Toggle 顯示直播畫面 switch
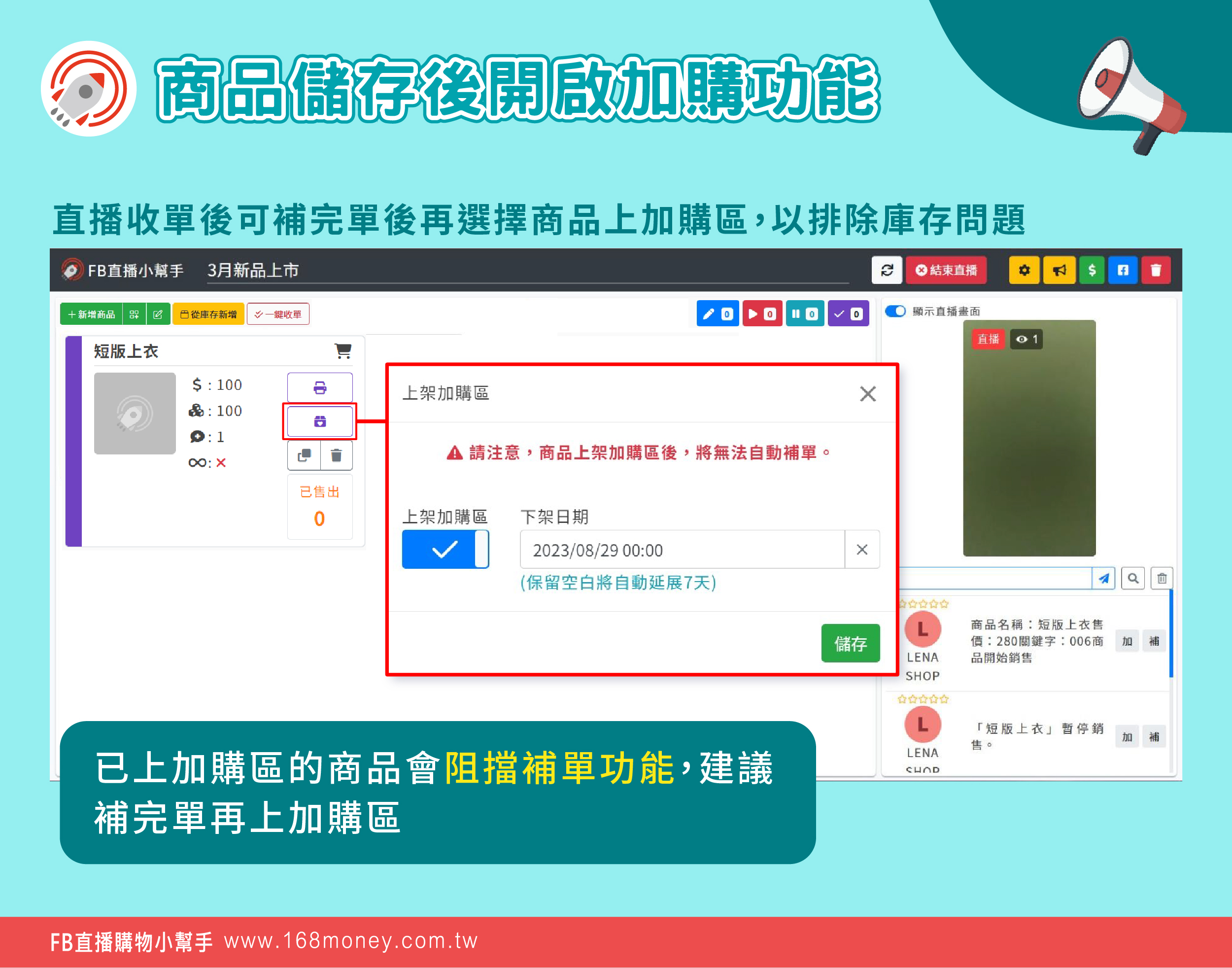The image size is (1232, 968). click(x=895, y=311)
